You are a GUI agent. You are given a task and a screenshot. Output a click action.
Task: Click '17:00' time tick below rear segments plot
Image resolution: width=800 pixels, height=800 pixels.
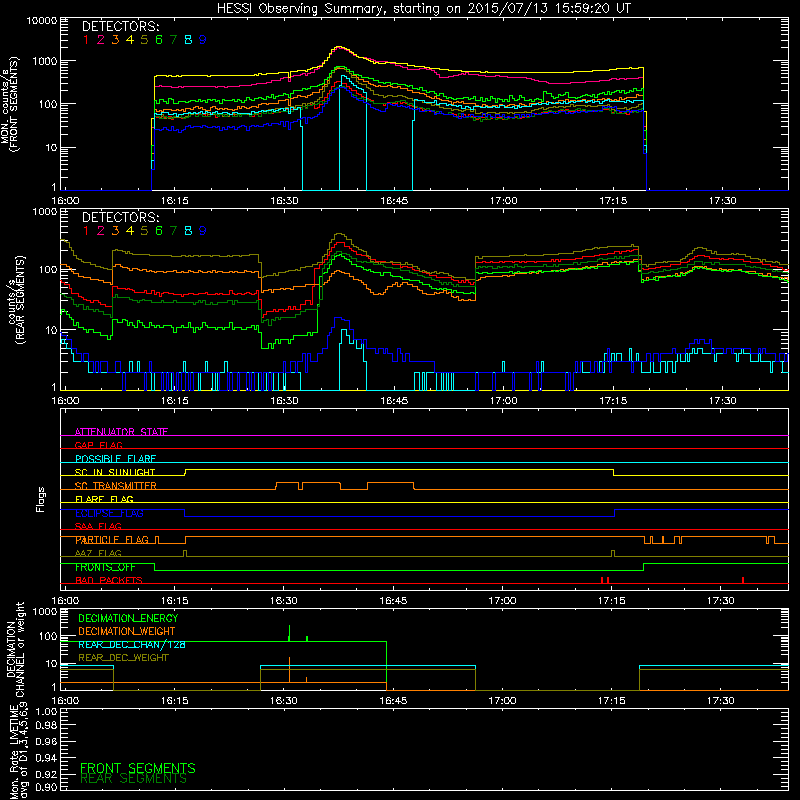click(x=504, y=401)
